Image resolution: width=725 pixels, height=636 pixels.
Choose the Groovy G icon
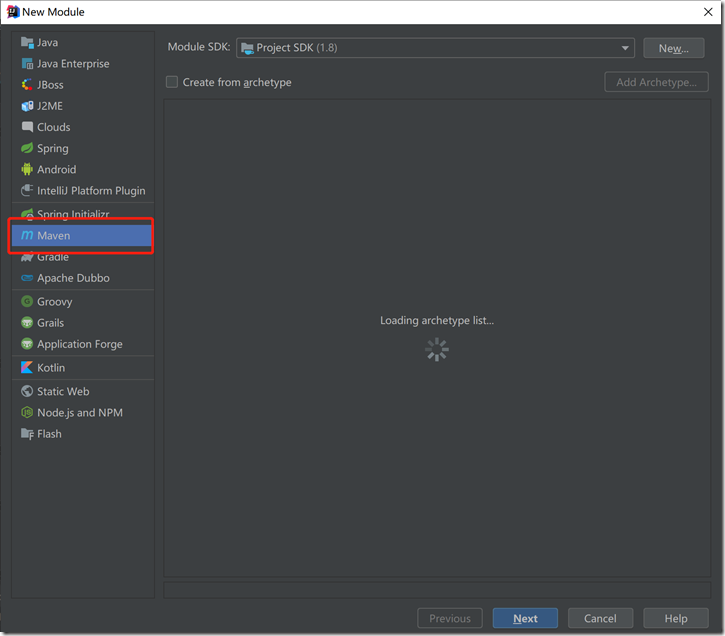point(27,302)
